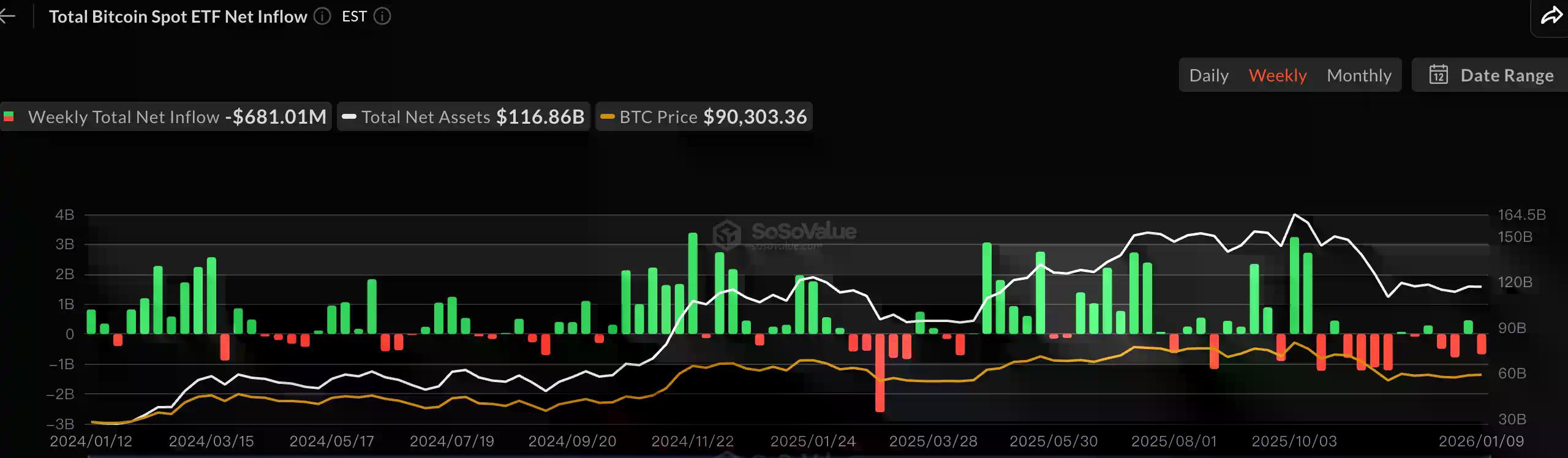Click the $90,303.36 BTC price value
This screenshot has height=458, width=1568.
click(755, 116)
